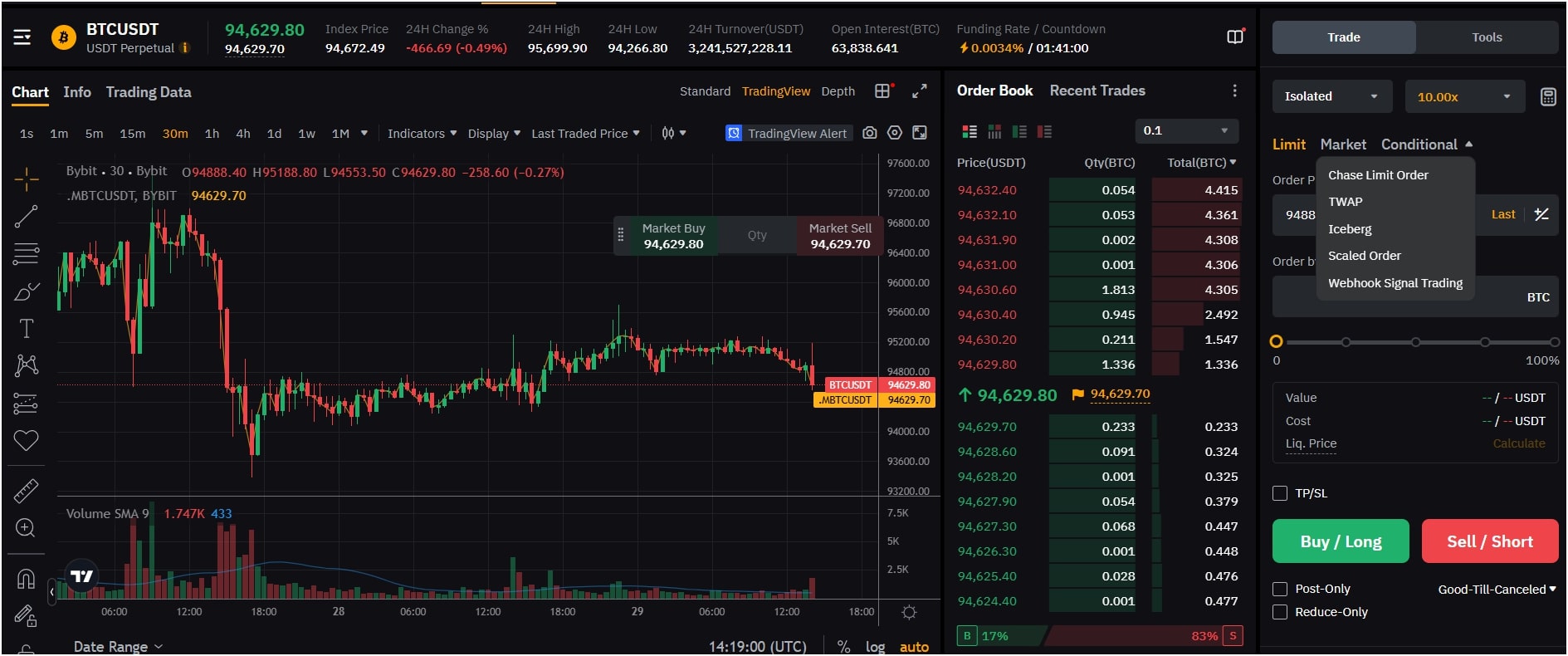Switch to the Tools tab
The height and width of the screenshot is (656, 1568).
1487,37
